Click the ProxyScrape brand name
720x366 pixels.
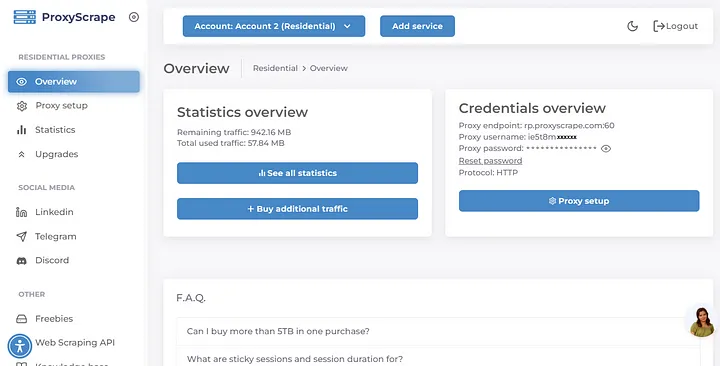79,17
